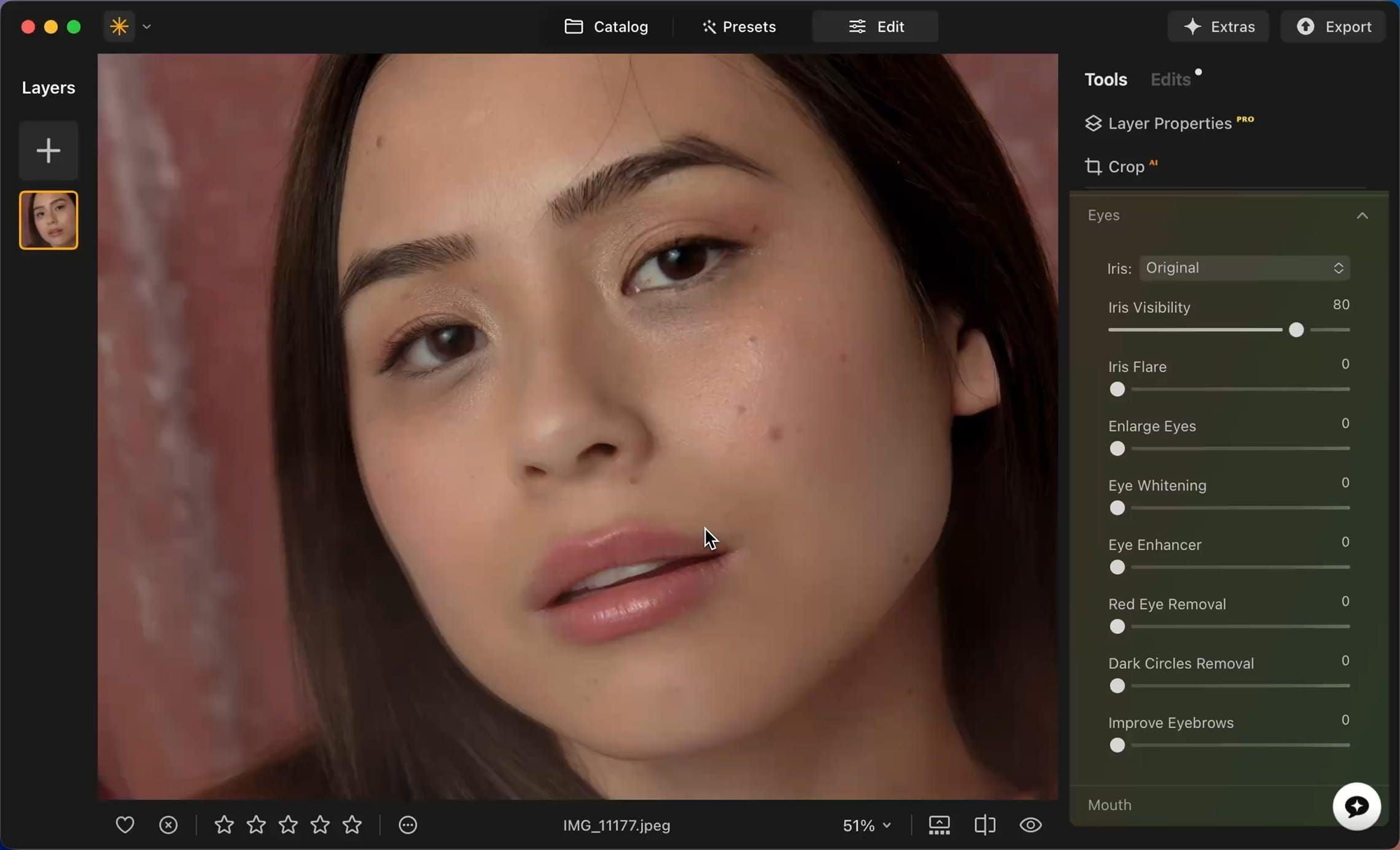Click the Iris Flare slider handle
Viewport: 1400px width, 850px height.
(x=1117, y=389)
